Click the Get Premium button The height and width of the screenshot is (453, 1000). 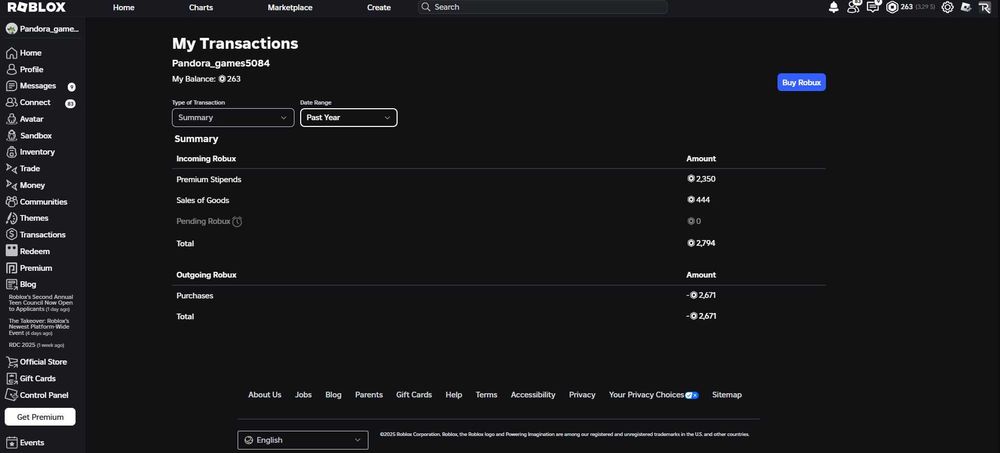40,417
